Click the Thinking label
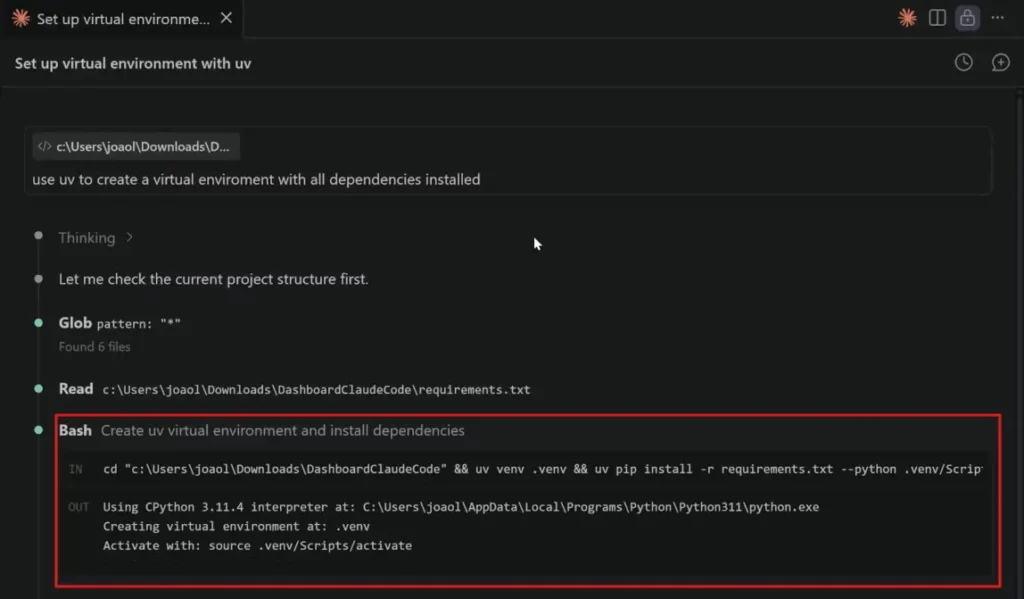The image size is (1024, 599). tap(87, 238)
